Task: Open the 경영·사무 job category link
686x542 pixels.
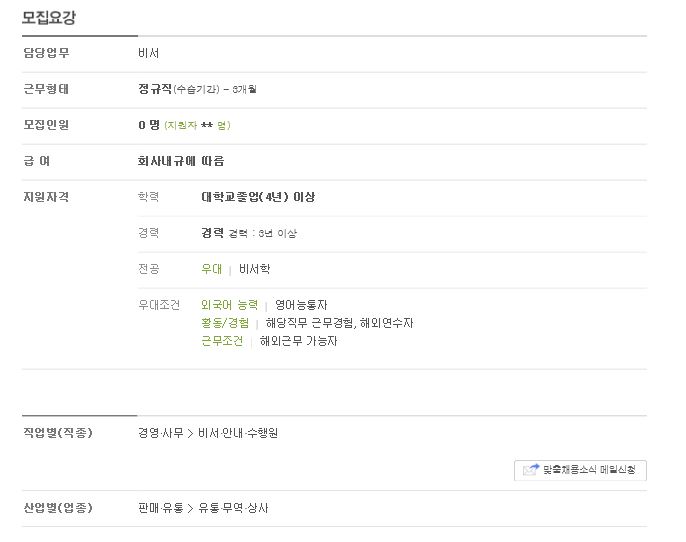Action: (x=161, y=433)
